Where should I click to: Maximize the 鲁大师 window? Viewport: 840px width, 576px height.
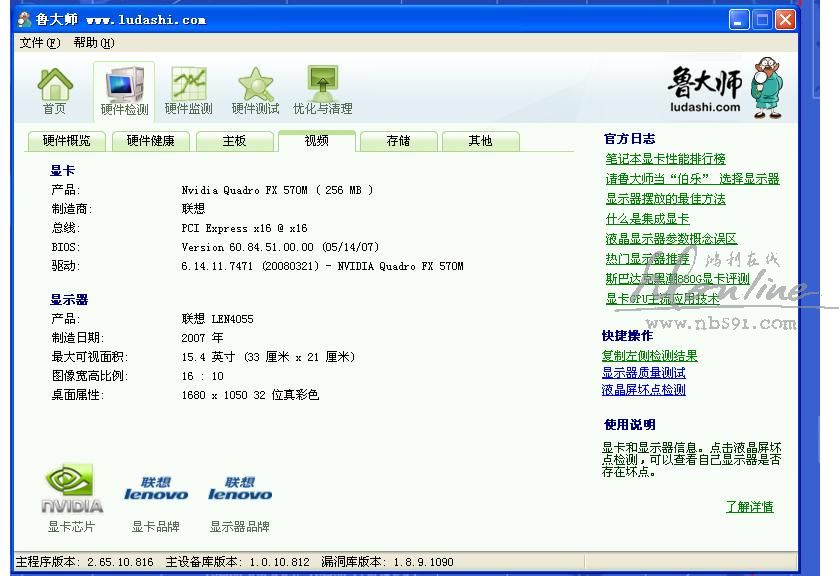coord(762,20)
